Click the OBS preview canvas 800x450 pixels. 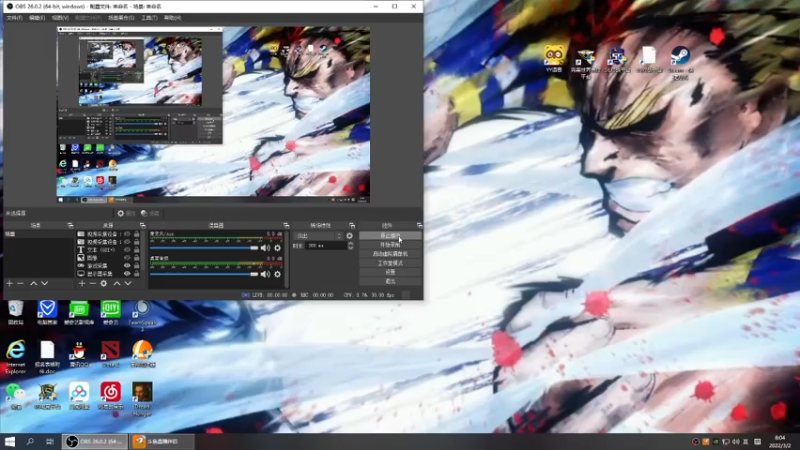tap(213, 115)
